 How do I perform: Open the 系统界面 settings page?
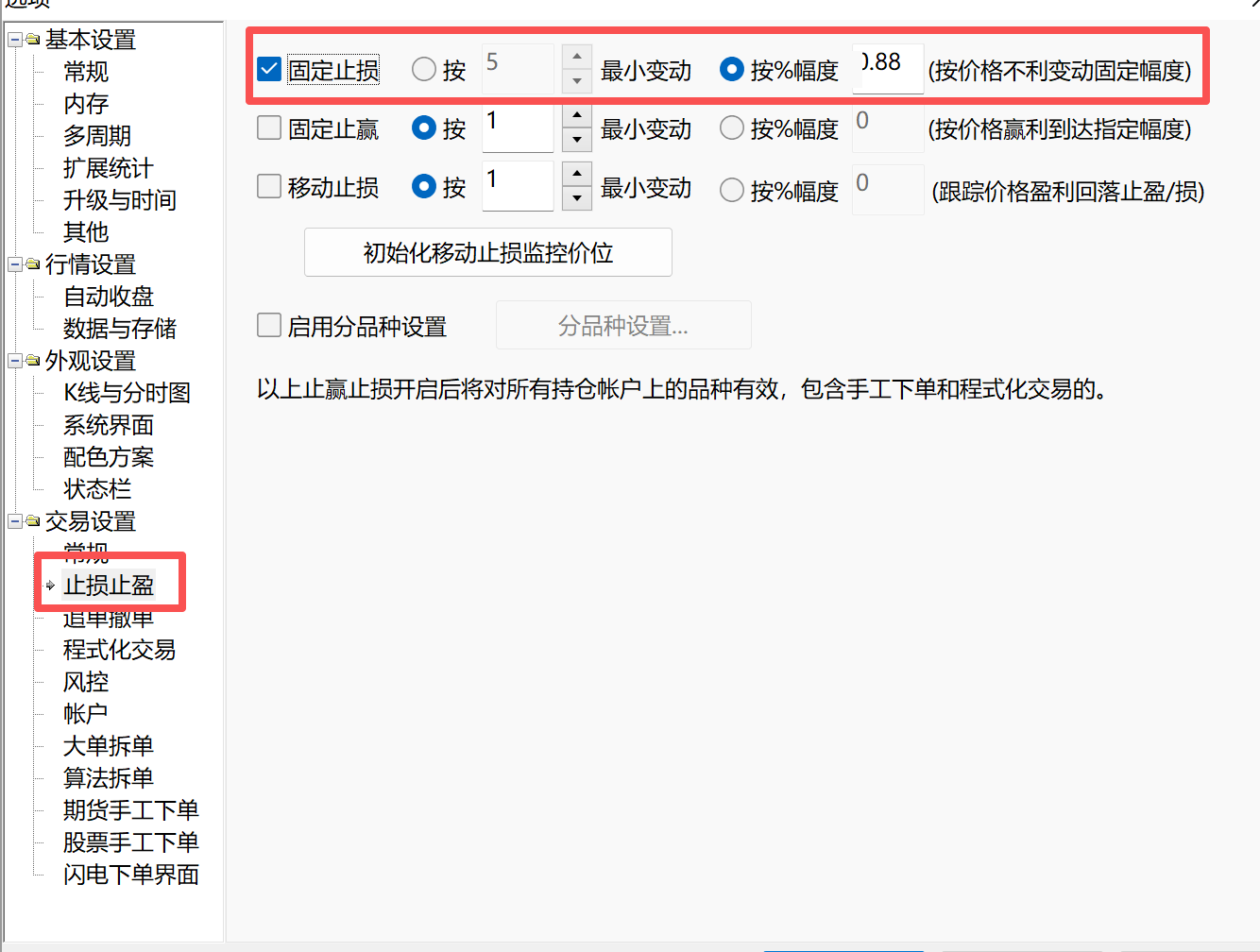point(109,425)
